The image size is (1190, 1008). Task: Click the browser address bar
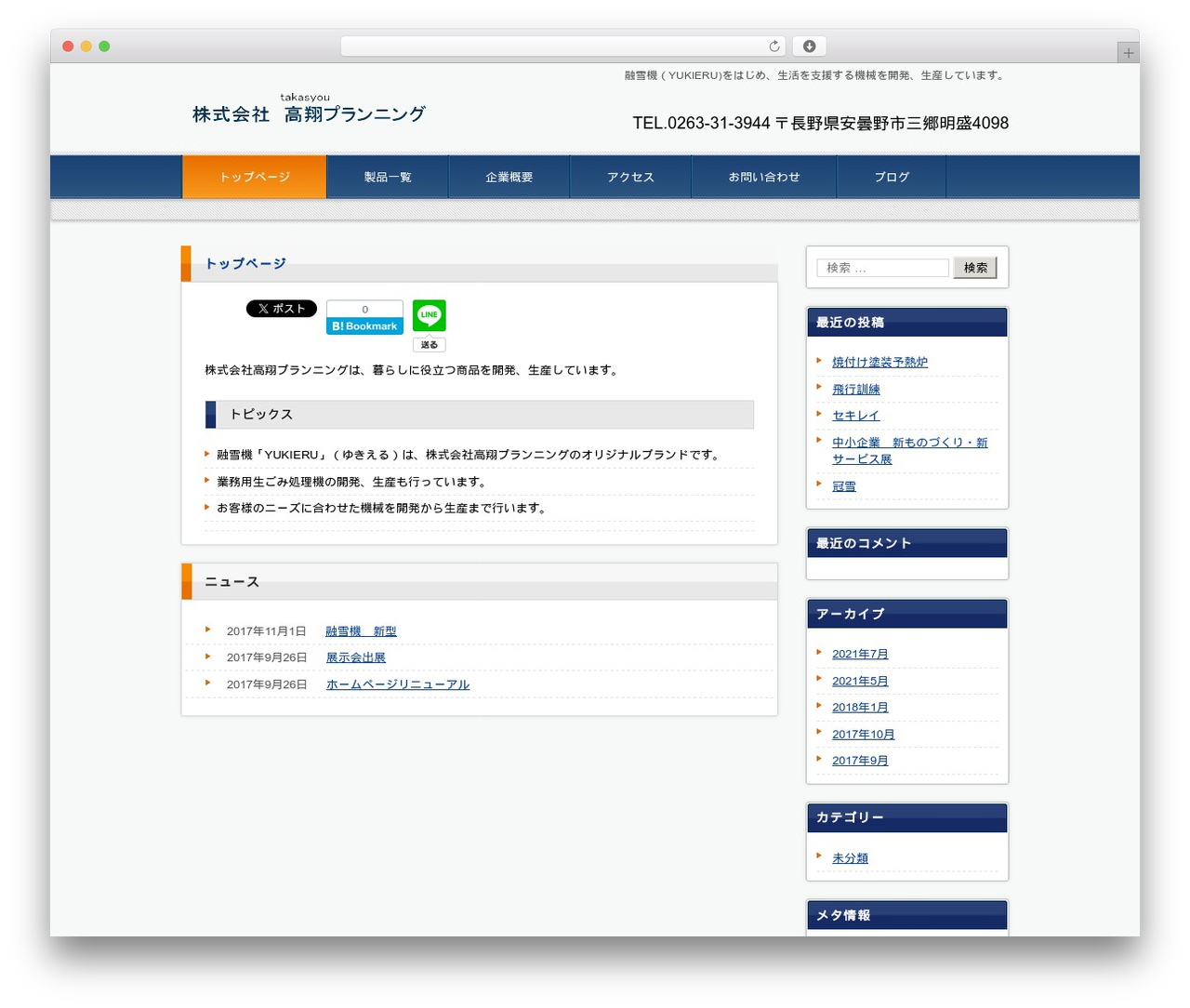[x=562, y=46]
